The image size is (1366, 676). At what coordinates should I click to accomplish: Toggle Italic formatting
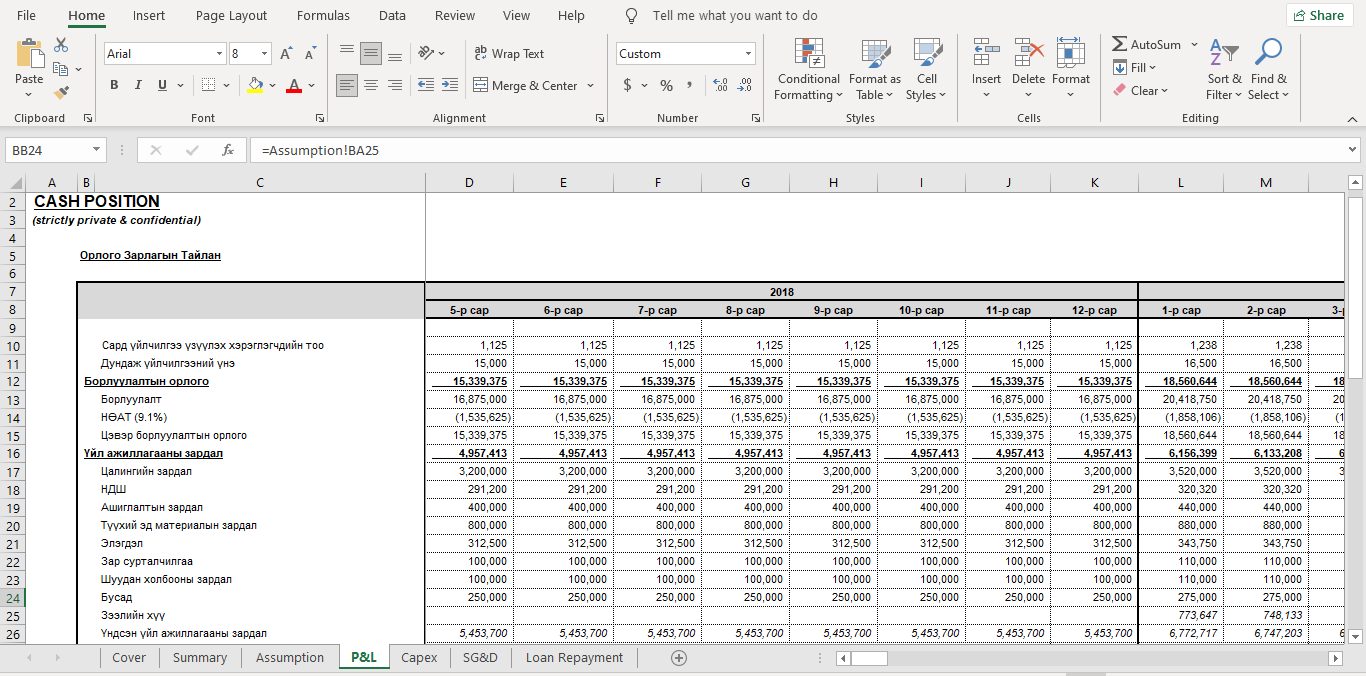coord(138,86)
